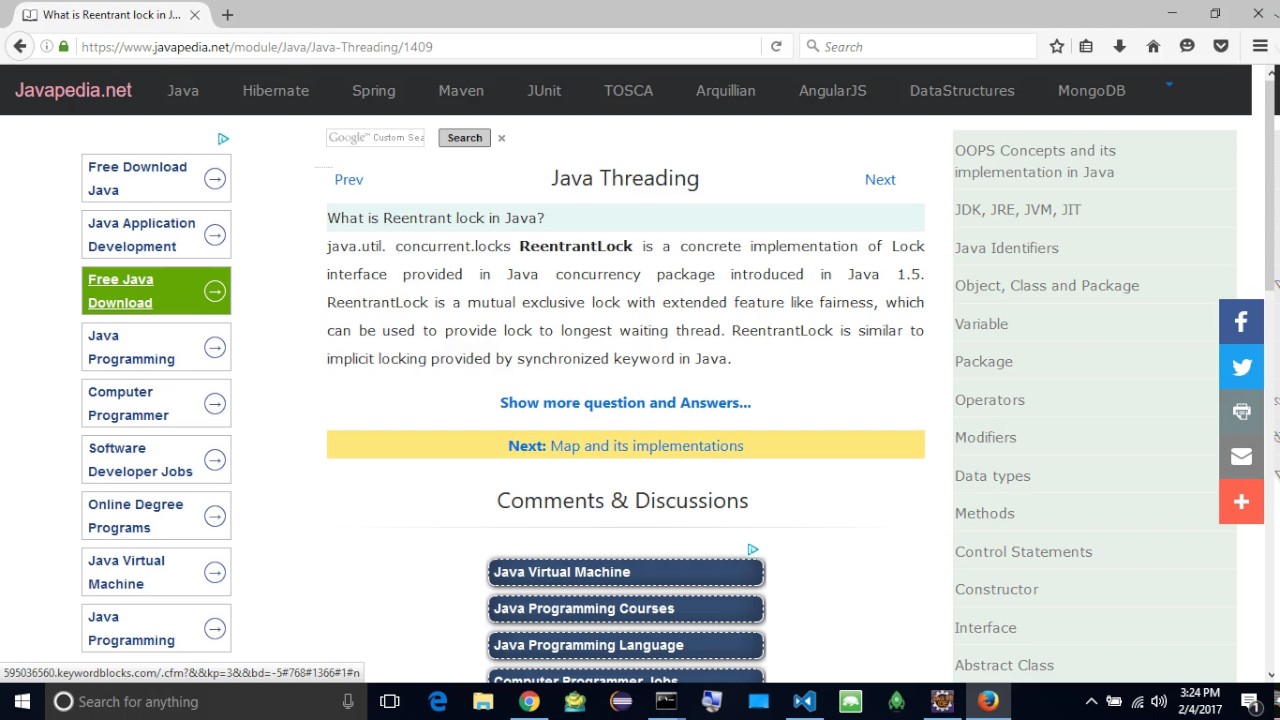Open the 'JDK, JRE, JVM, JIT' topic

click(x=1018, y=210)
